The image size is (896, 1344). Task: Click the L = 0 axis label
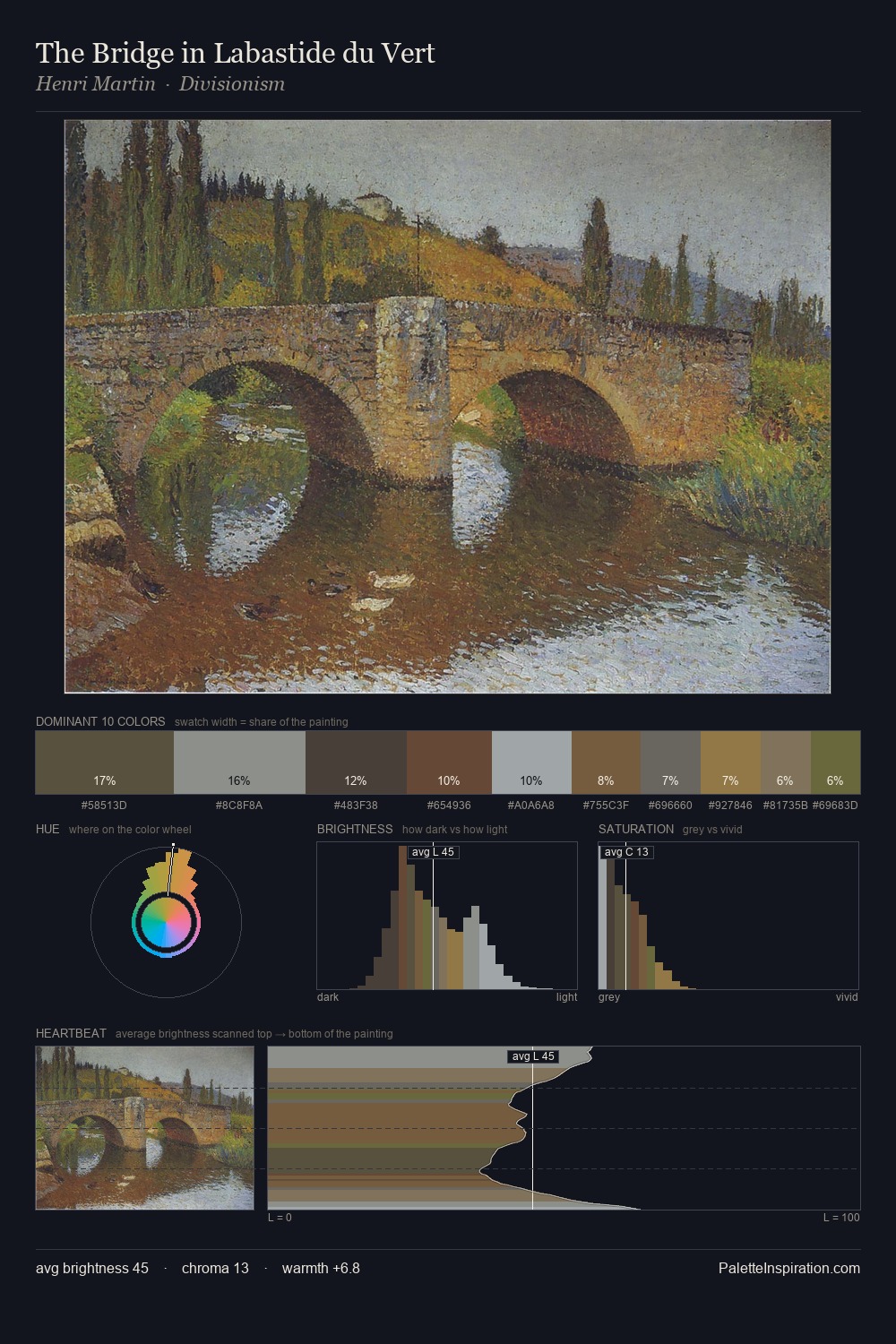280,1217
